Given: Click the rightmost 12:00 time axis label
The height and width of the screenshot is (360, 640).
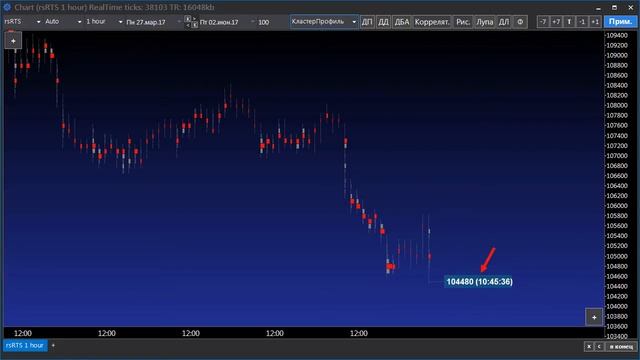Looking at the screenshot, I should pos(359,333).
